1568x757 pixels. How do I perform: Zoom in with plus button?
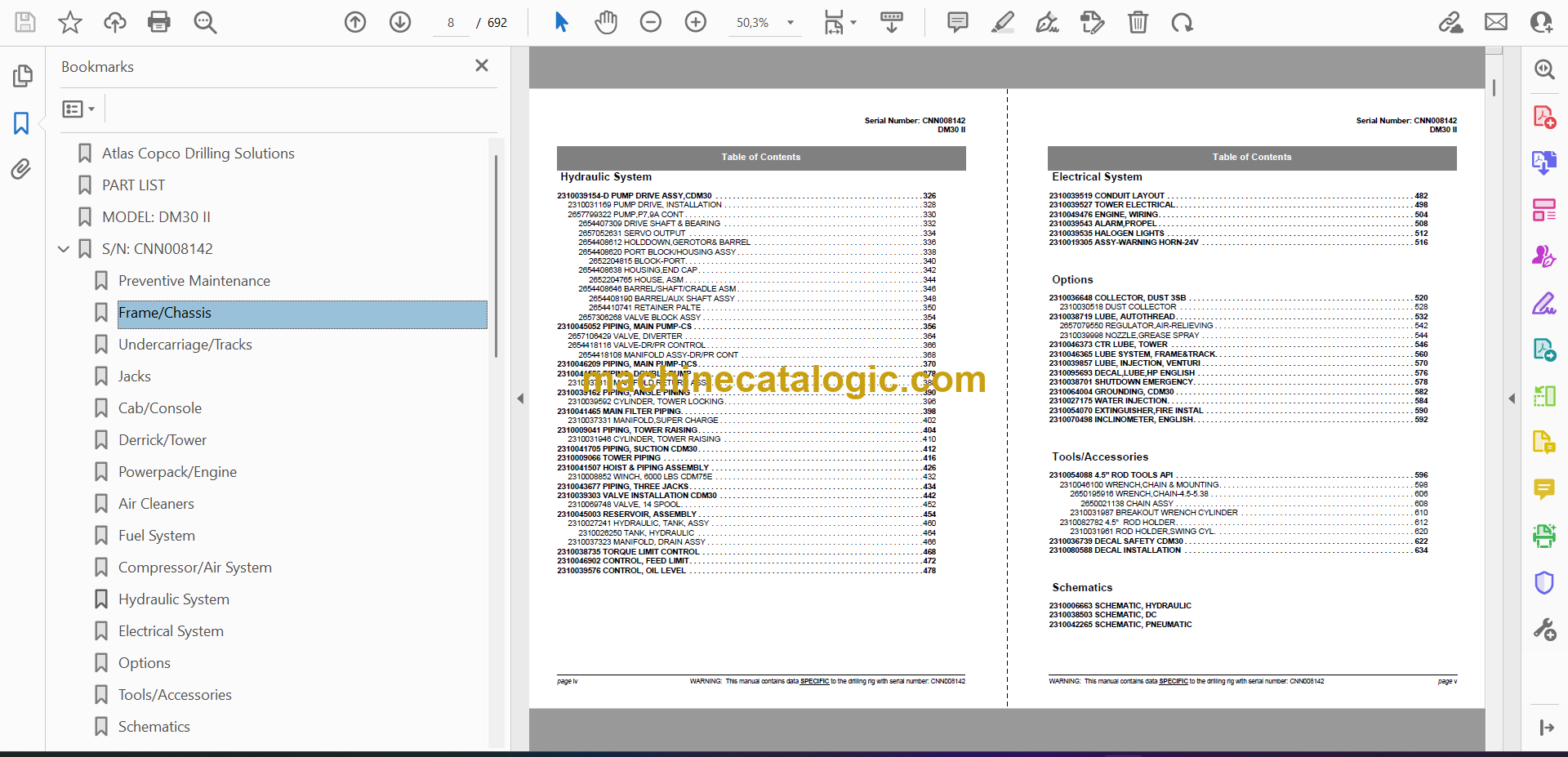point(696,22)
